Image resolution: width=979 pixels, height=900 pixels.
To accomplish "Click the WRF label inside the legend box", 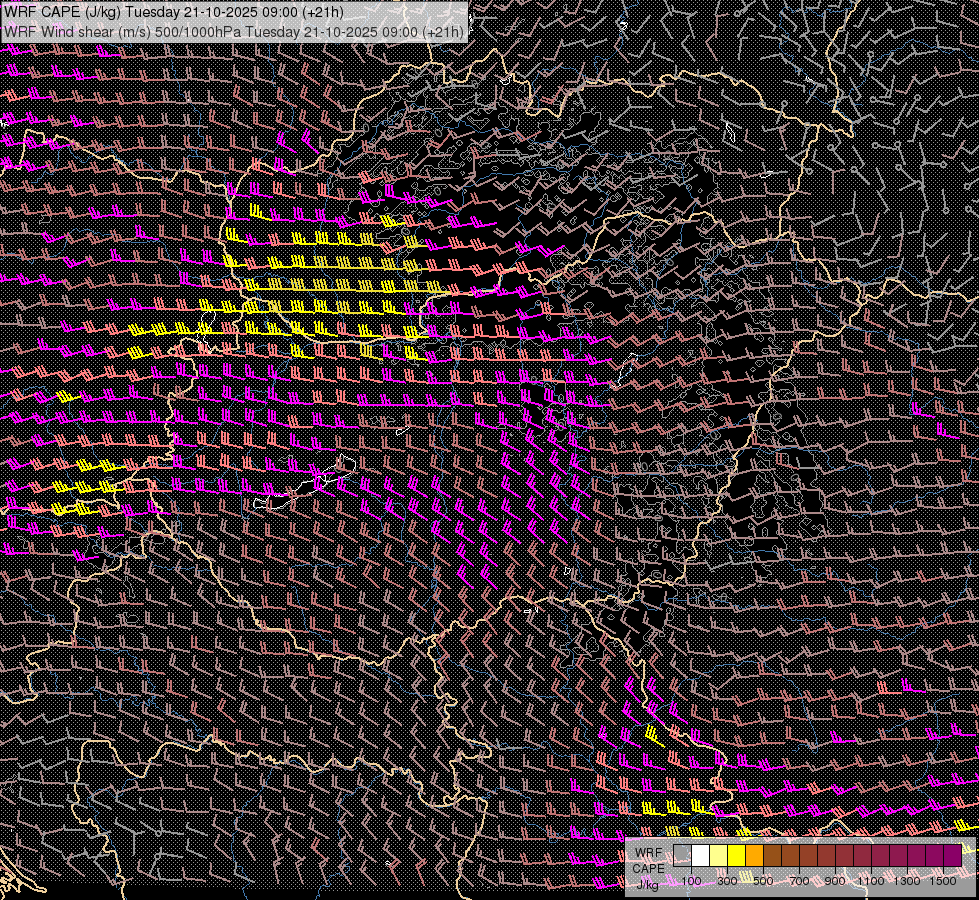I will [x=648, y=853].
